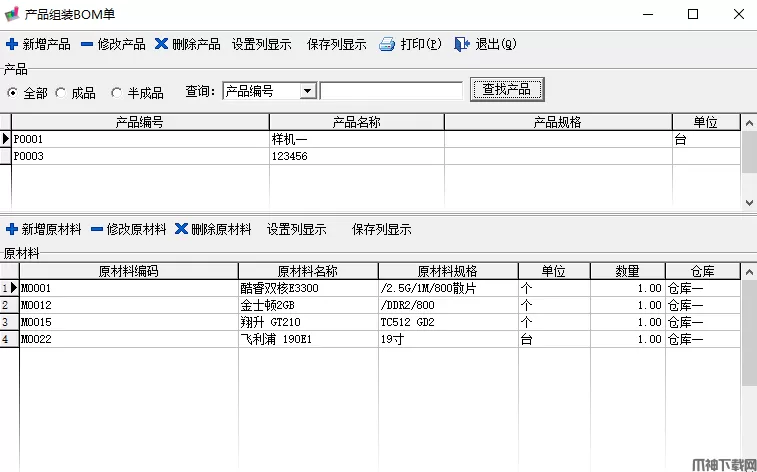The width and height of the screenshot is (757, 472).
Task: Open the 产品编号 query dropdown
Action: click(x=308, y=91)
